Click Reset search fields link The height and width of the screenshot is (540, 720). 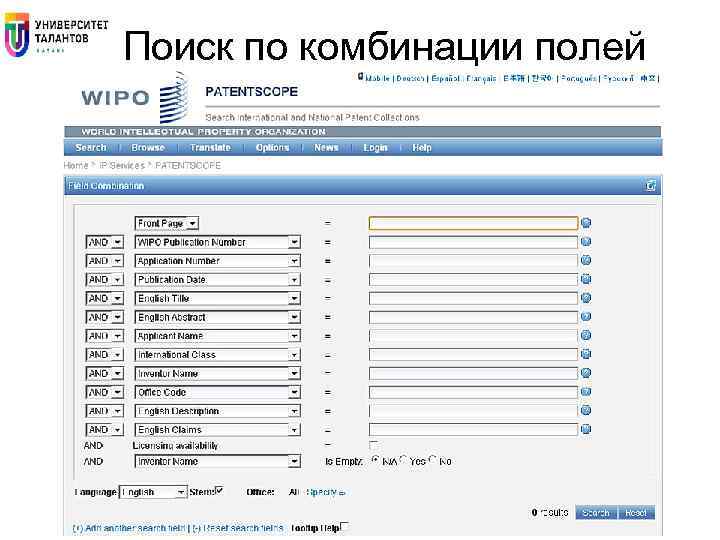(238, 528)
